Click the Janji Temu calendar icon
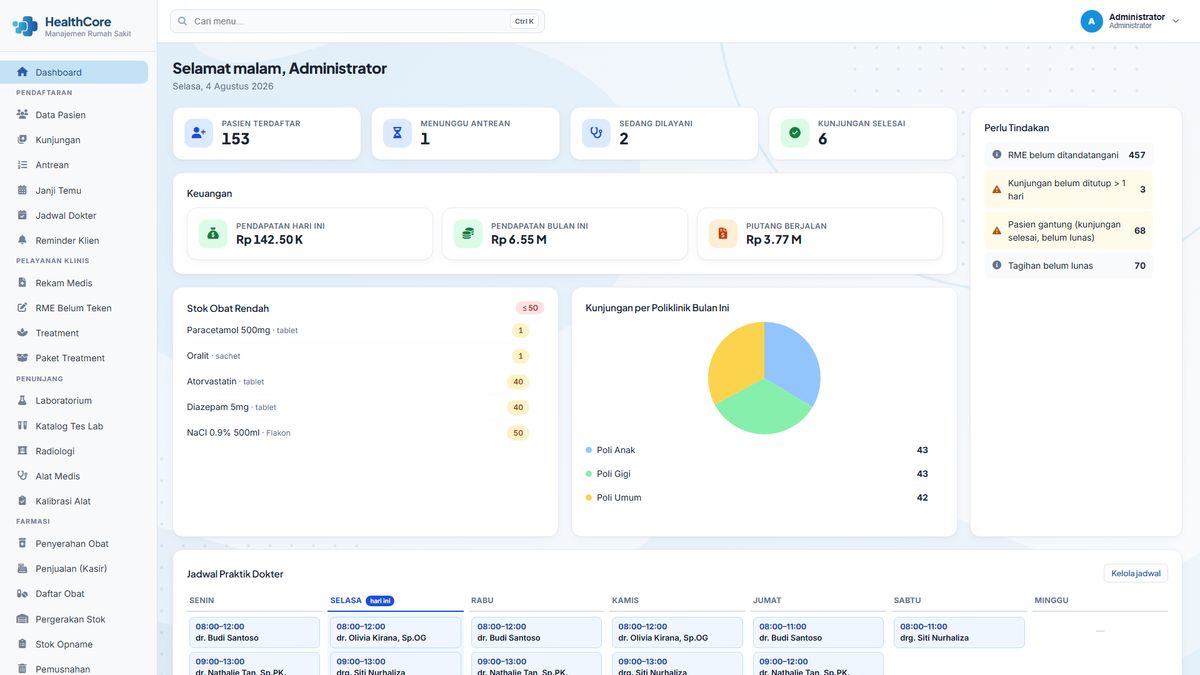1200x675 pixels. 22,190
